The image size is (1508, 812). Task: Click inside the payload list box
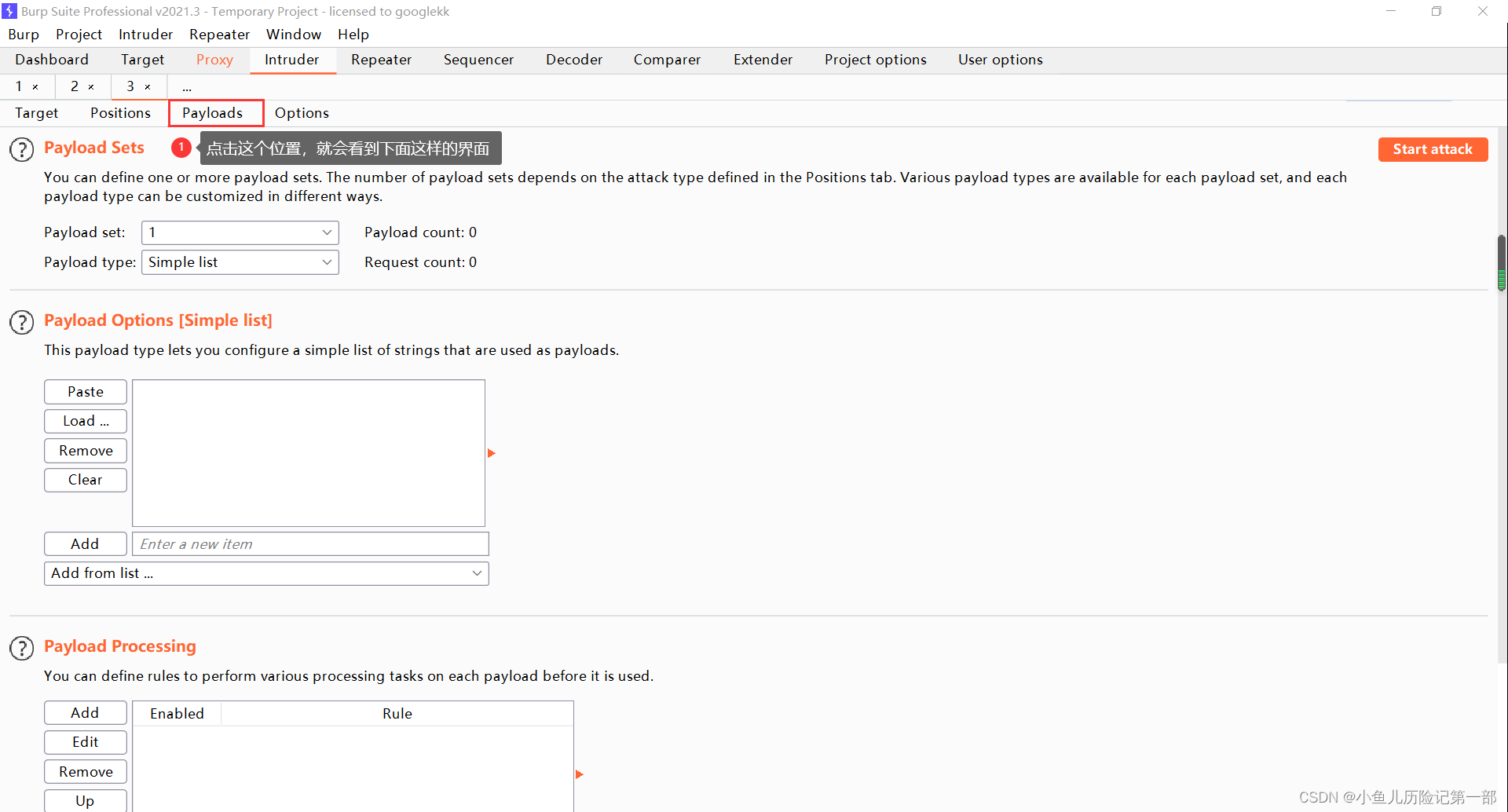coord(309,453)
